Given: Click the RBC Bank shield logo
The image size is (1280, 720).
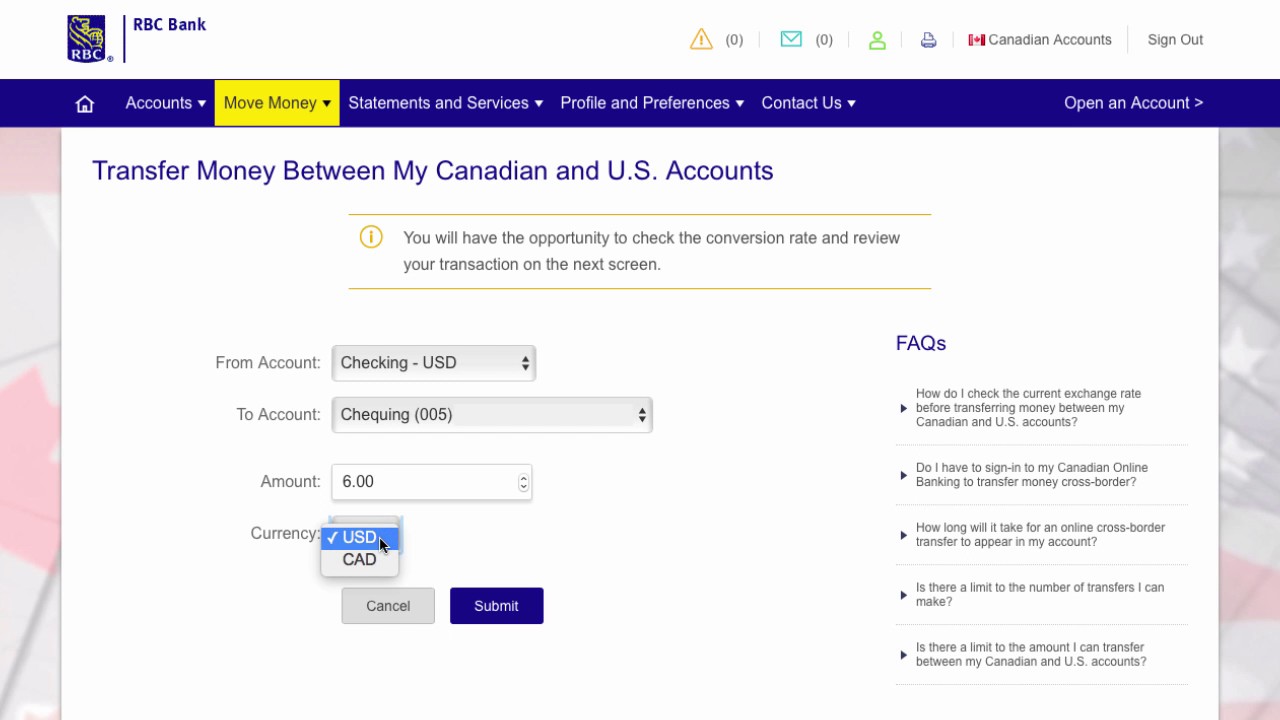Looking at the screenshot, I should point(87,39).
